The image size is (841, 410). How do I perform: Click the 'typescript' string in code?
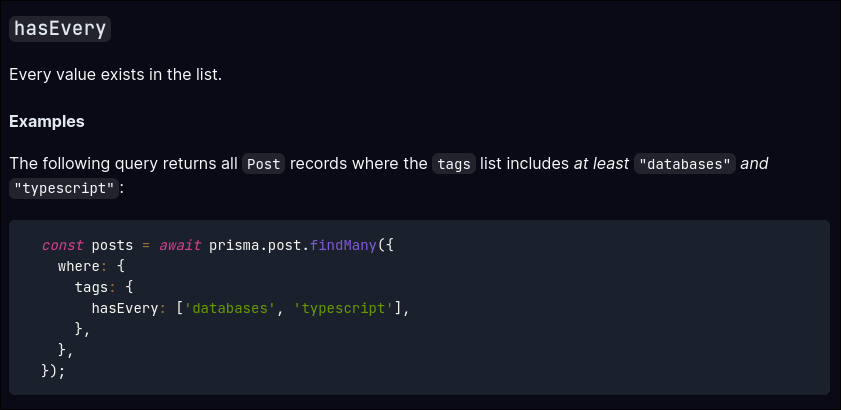point(343,309)
